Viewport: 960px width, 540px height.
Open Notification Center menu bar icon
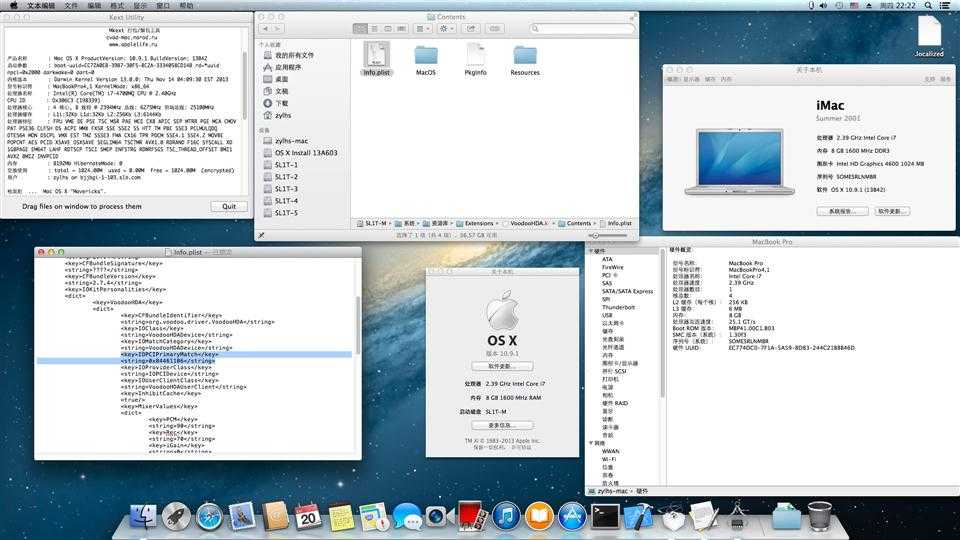[x=945, y=6]
